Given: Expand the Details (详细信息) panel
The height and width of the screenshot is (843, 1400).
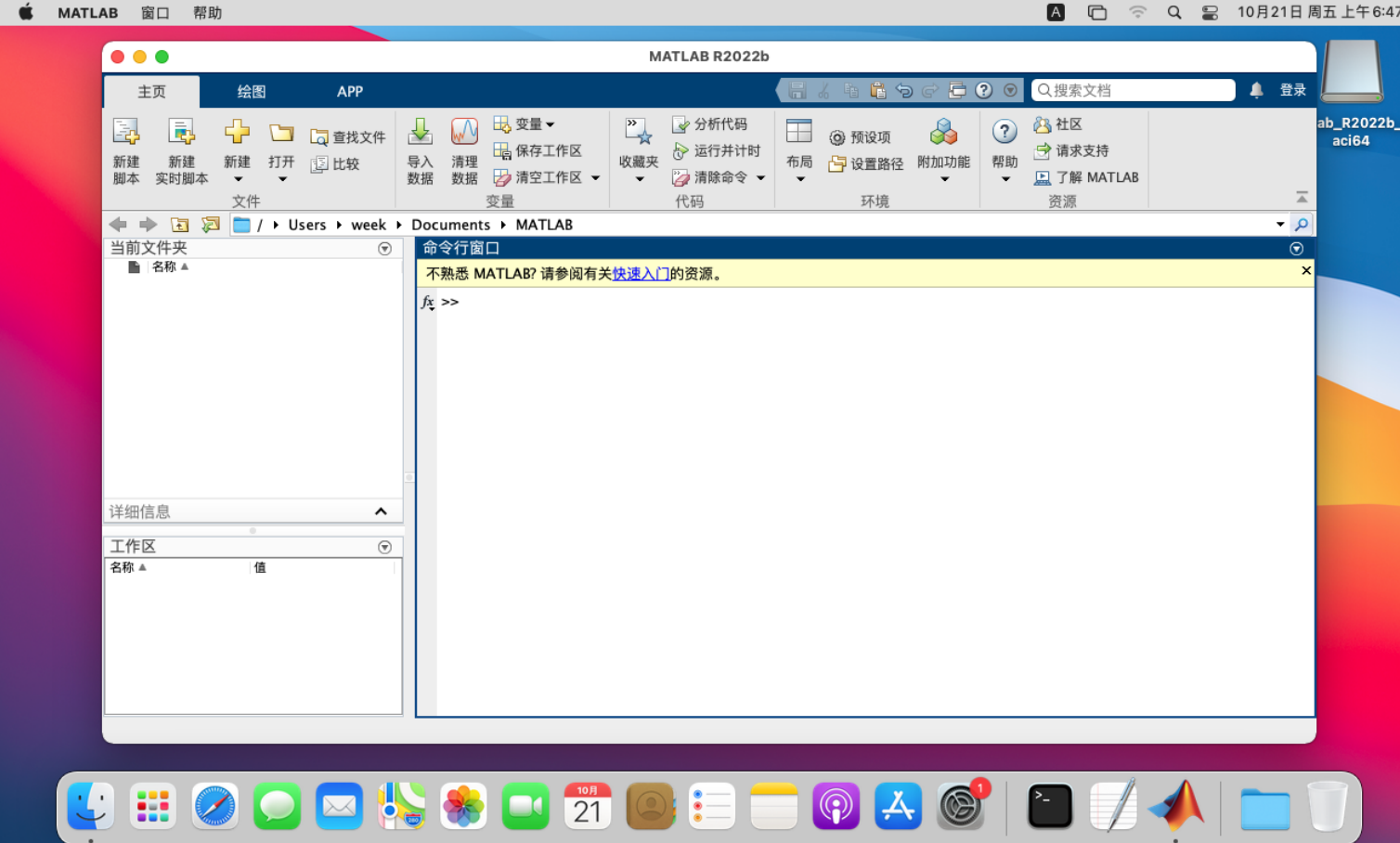Looking at the screenshot, I should click(x=381, y=512).
